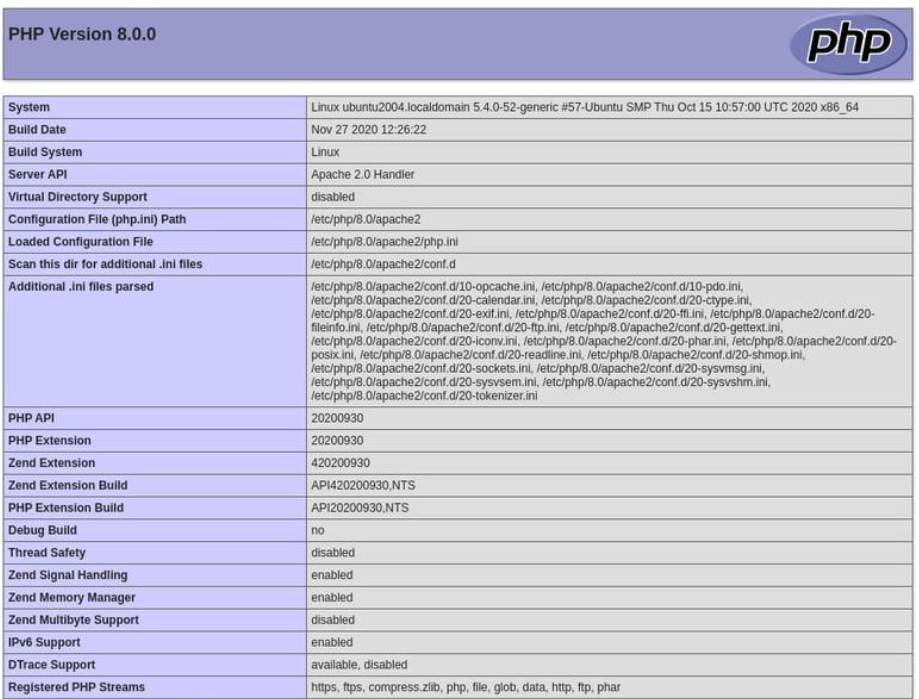
Task: Click the Build System label
Action: coord(45,152)
